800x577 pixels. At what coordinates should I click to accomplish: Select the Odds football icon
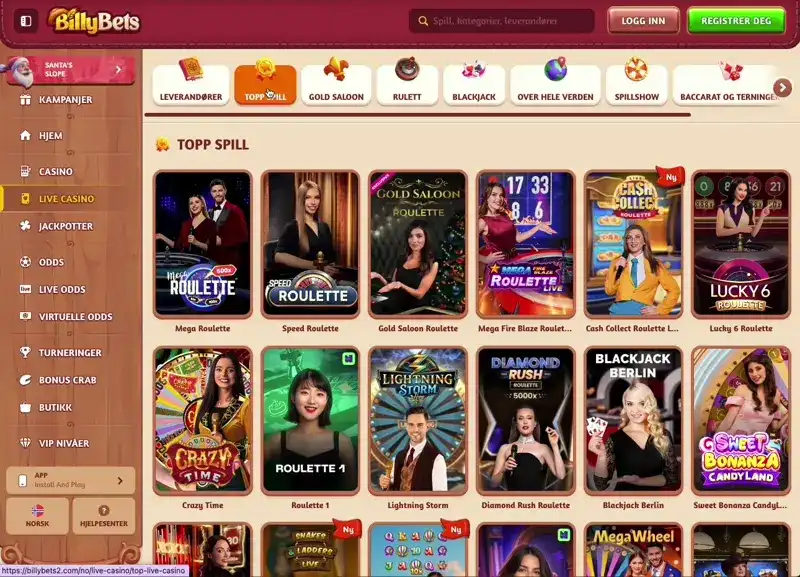(x=25, y=262)
